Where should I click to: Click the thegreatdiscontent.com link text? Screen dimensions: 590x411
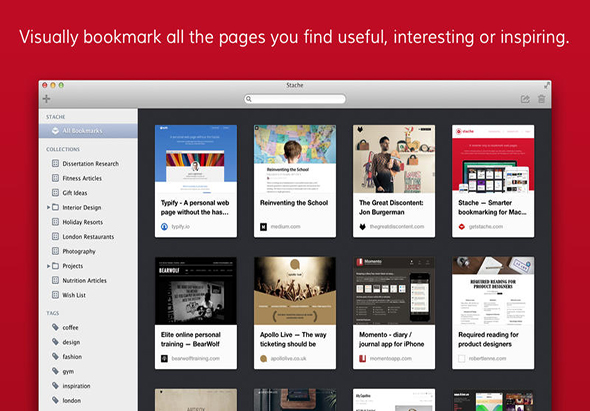[x=397, y=227]
